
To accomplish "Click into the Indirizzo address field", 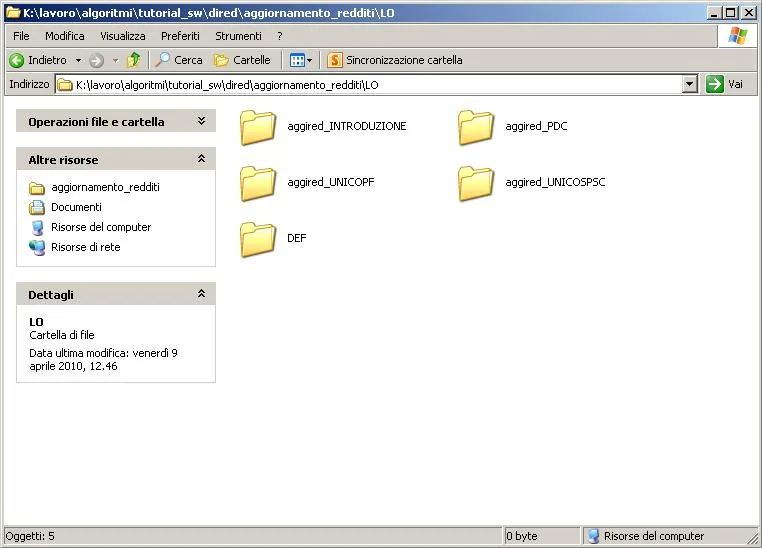I will click(369, 85).
